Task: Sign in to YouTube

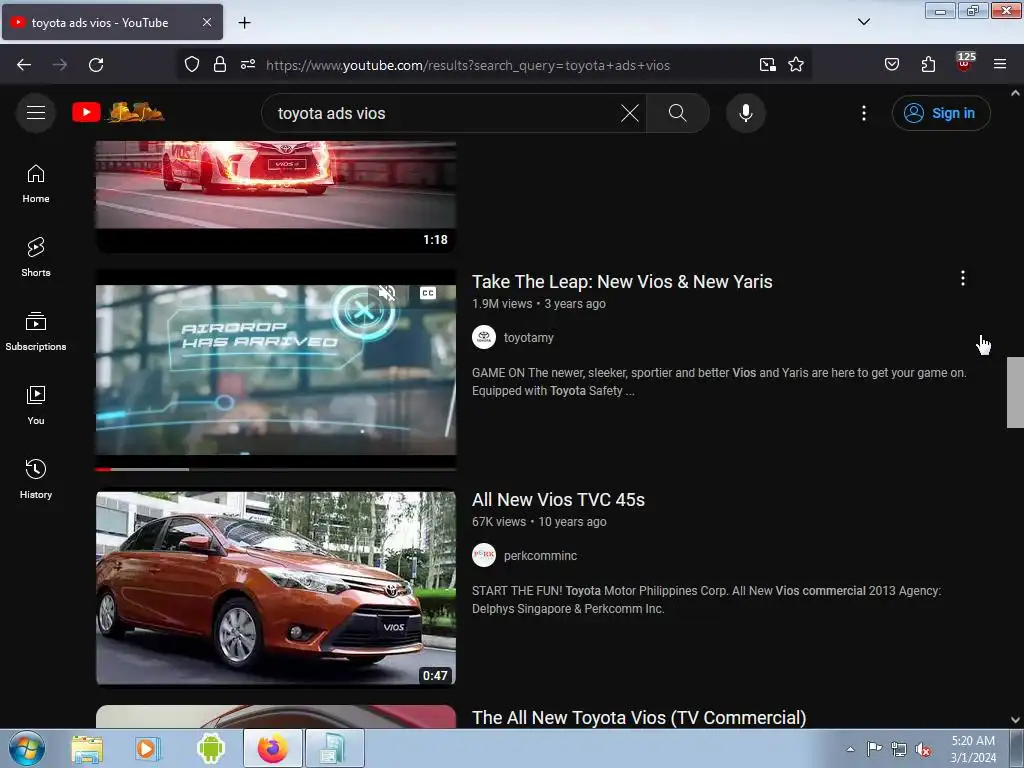Action: pos(940,113)
